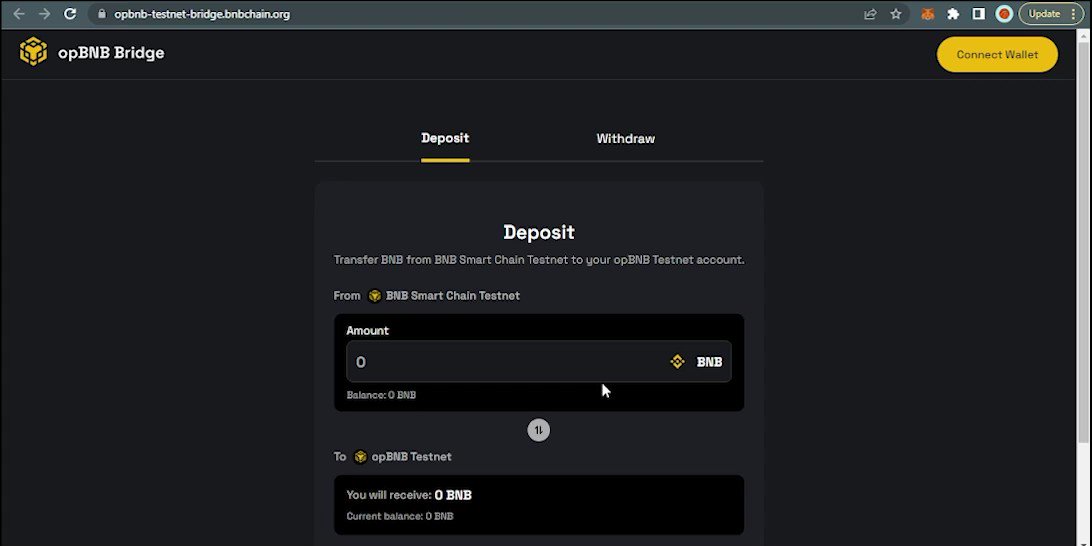Click the Update button in Chrome
The image size is (1092, 546).
click(x=1044, y=14)
